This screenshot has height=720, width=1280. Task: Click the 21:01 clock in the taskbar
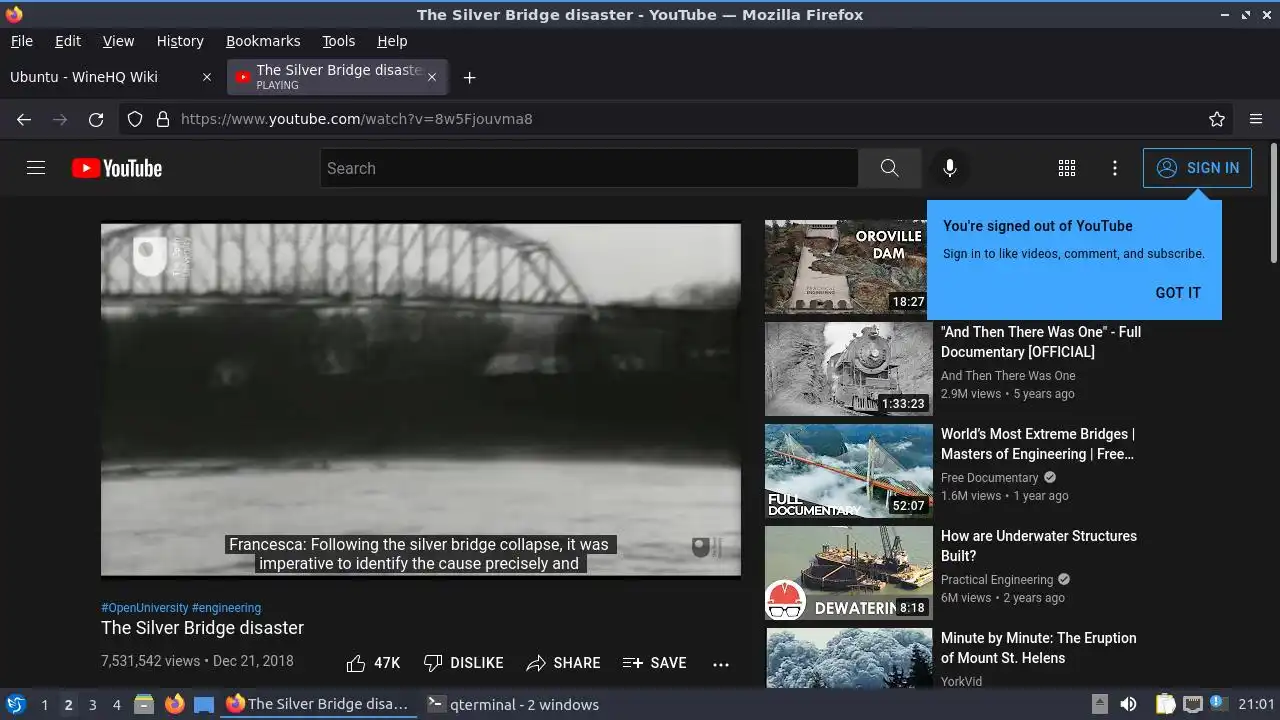[x=1257, y=705]
